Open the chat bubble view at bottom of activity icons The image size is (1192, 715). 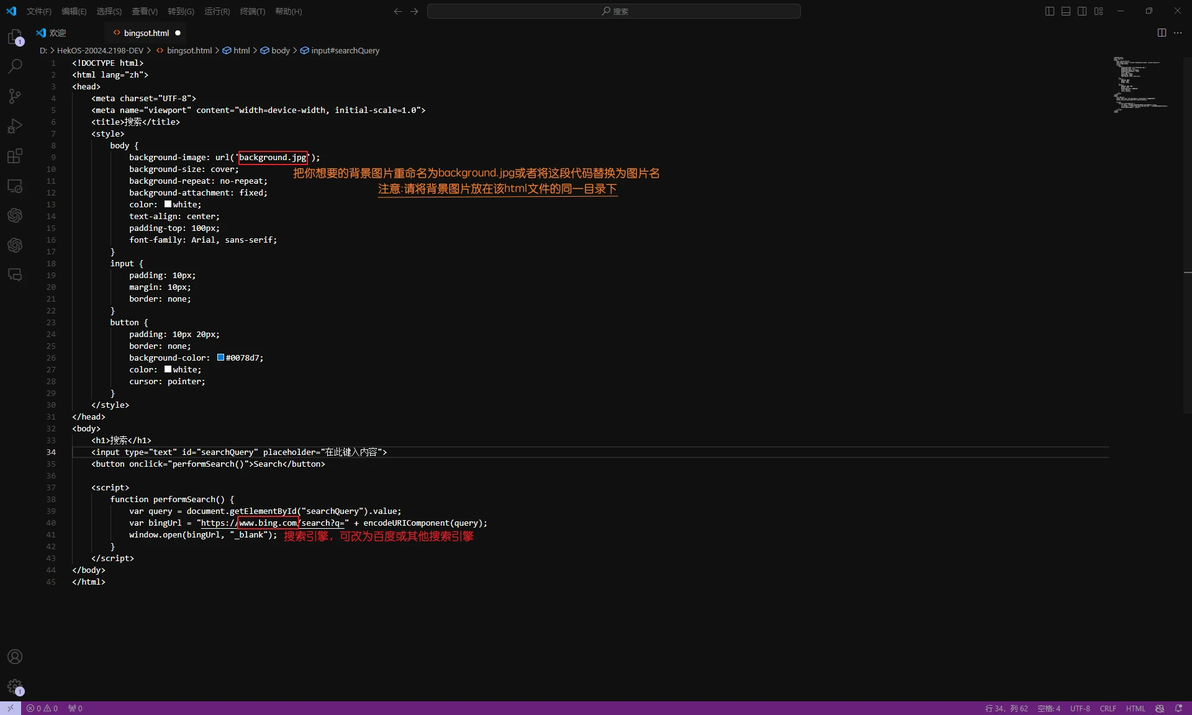pyautogui.click(x=14, y=274)
